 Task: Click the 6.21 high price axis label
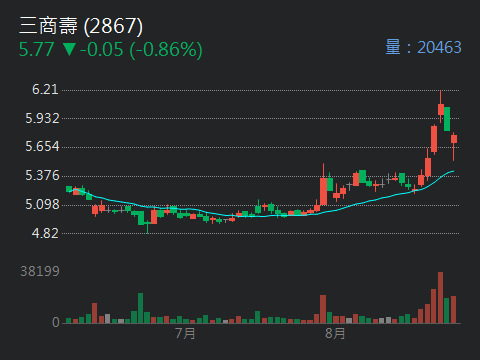pos(45,89)
